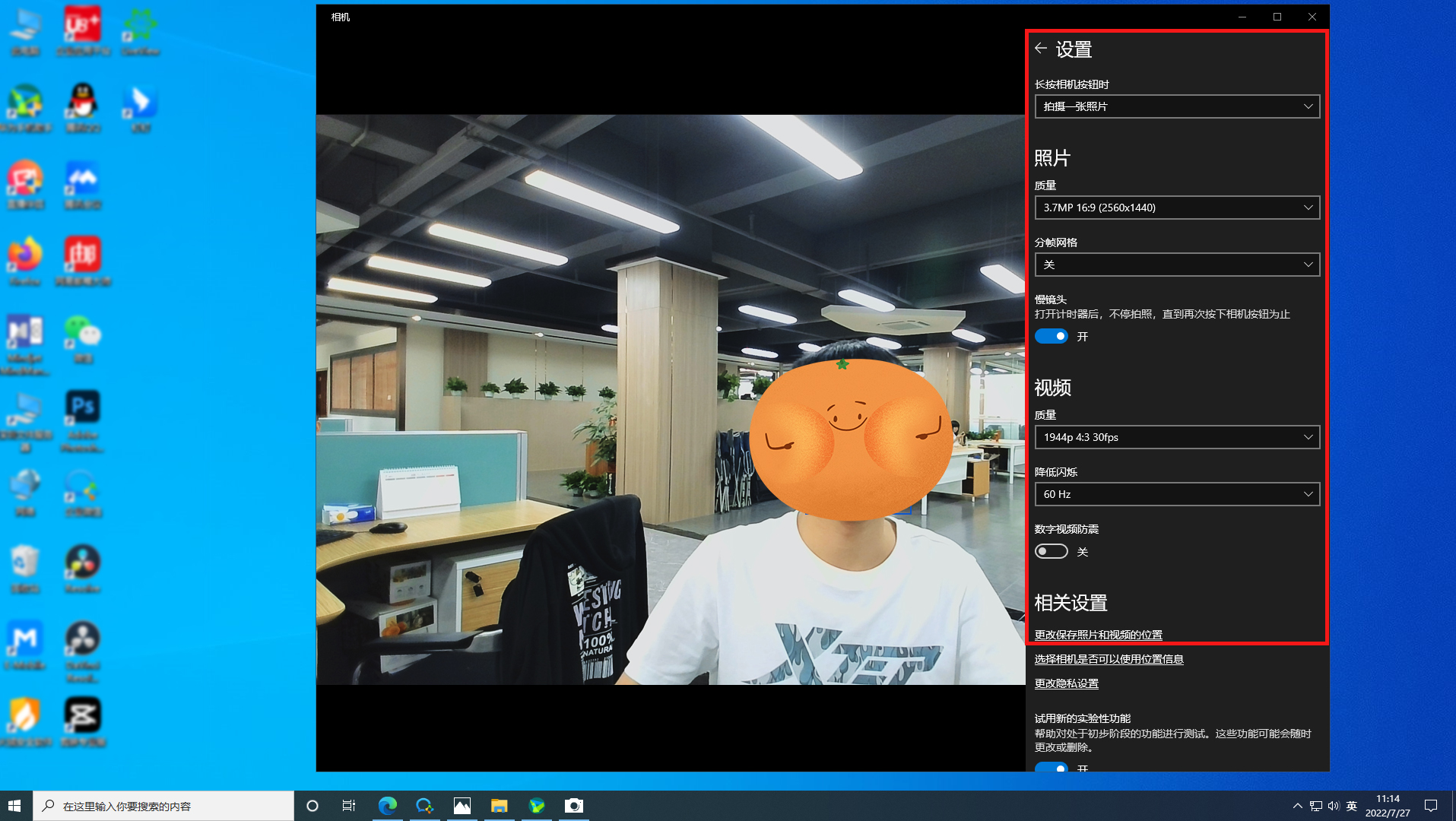
Task: Open video quality dropdown showing 1944p 4:3 30fps
Action: pyautogui.click(x=1176, y=437)
